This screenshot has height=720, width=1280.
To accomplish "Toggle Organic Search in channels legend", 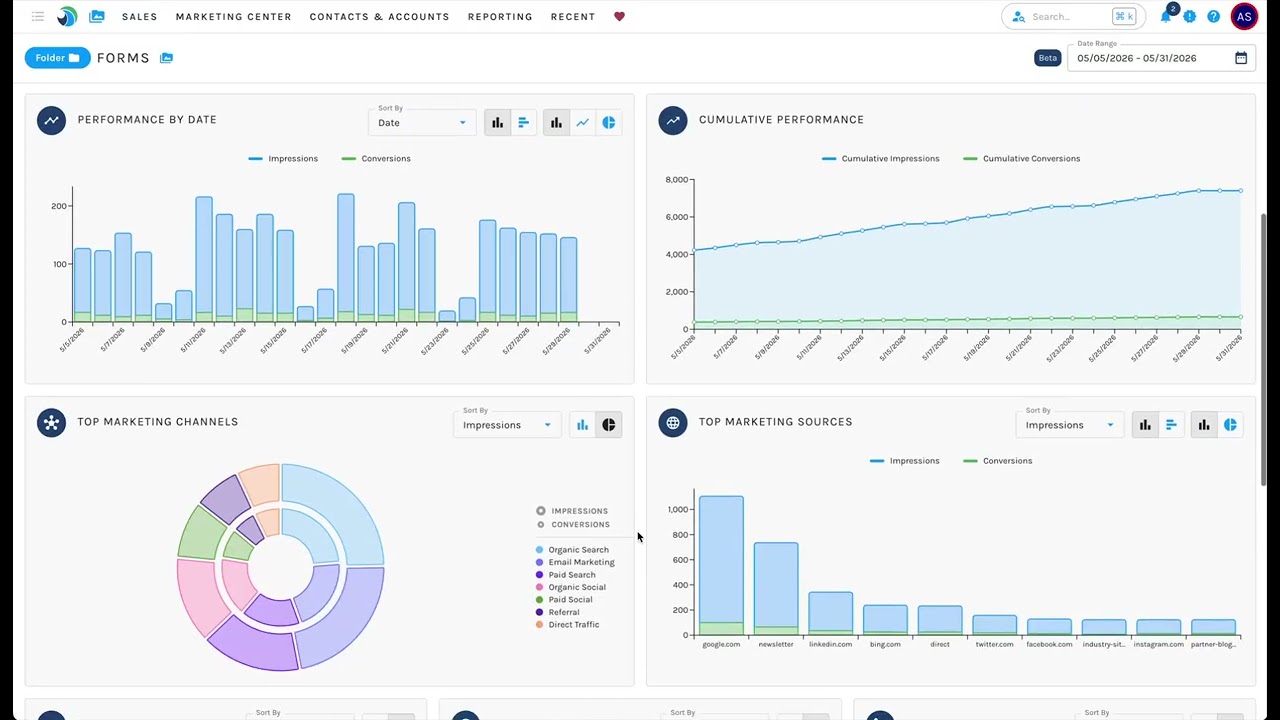I will pyautogui.click(x=572, y=550).
